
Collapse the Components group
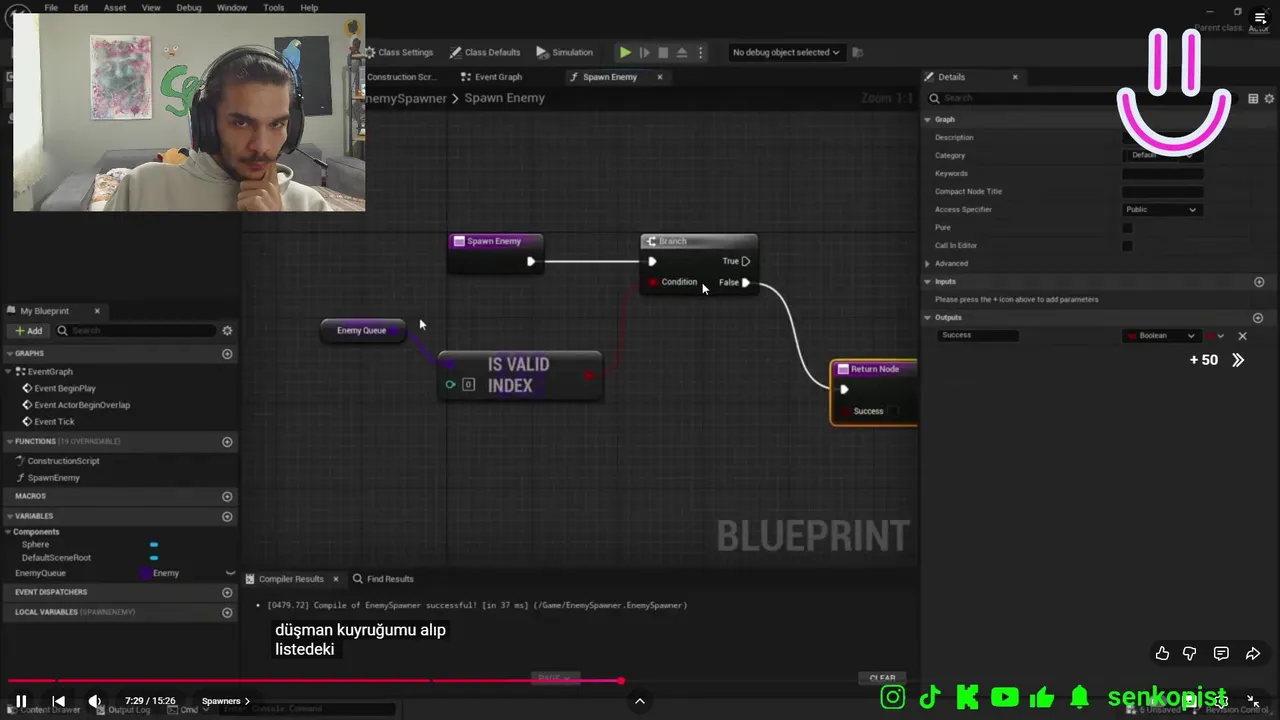[9, 532]
